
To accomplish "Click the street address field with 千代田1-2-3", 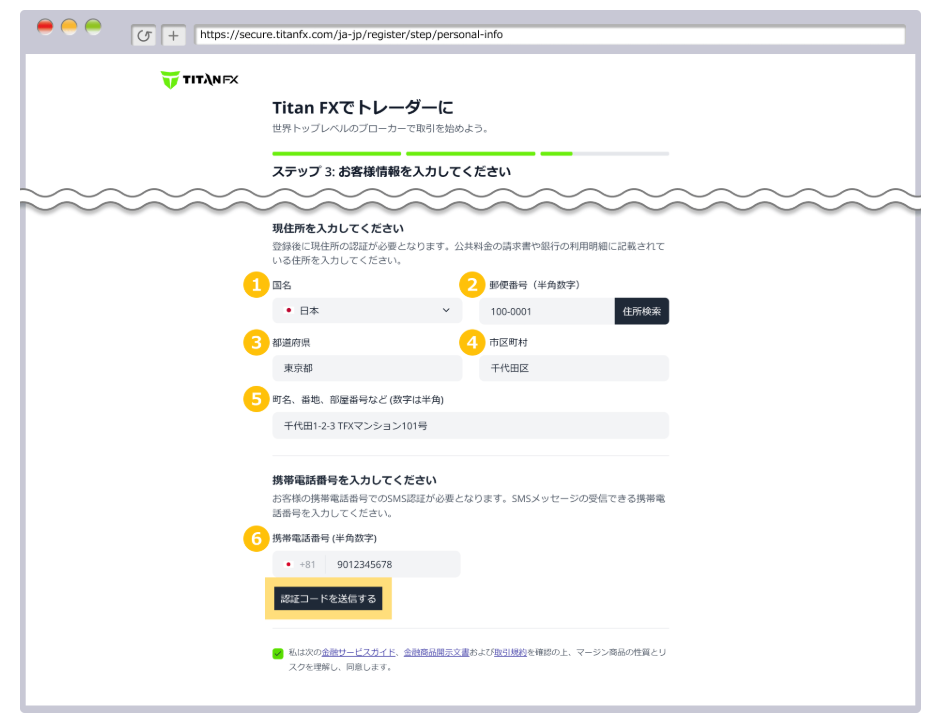I will click(x=471, y=425).
